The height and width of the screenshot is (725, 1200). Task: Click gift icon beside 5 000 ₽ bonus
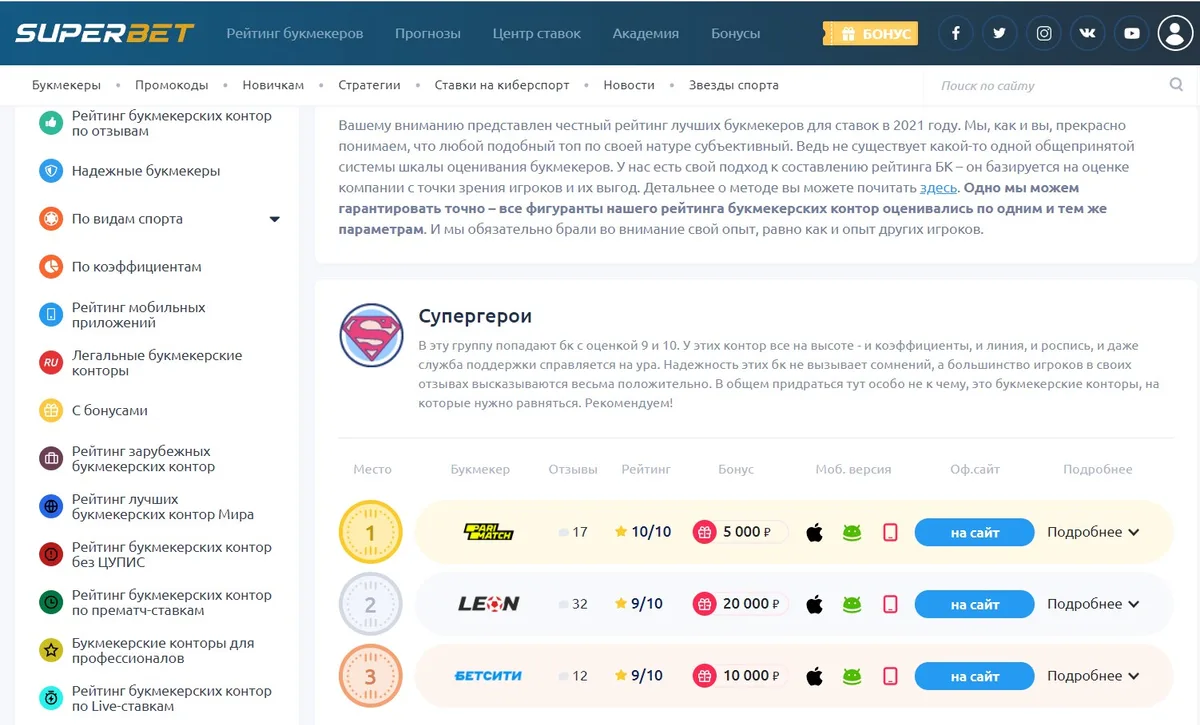[x=705, y=532]
